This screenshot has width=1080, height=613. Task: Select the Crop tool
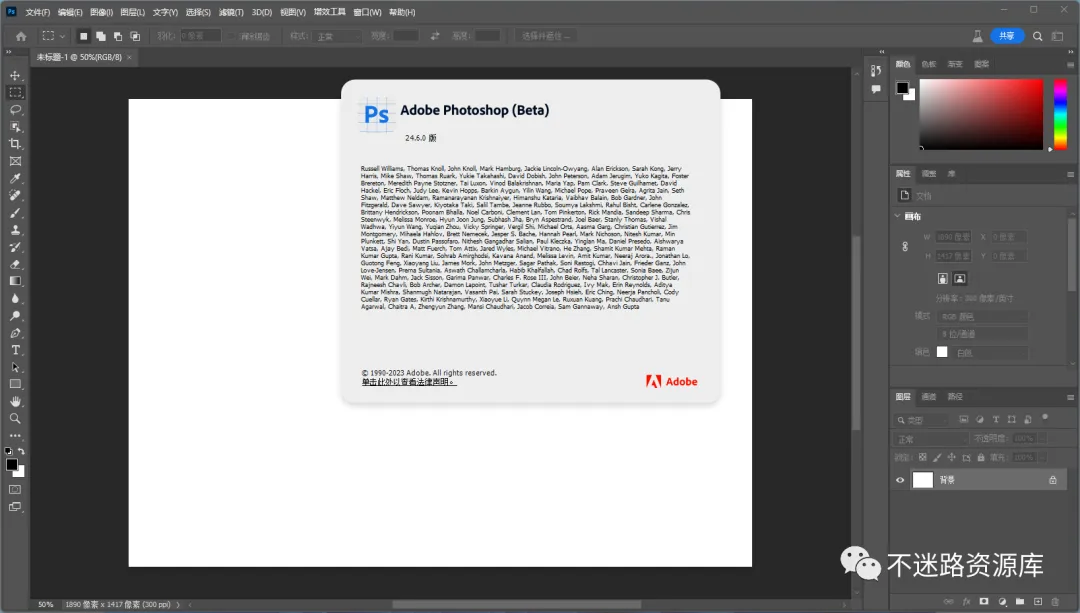coord(15,144)
